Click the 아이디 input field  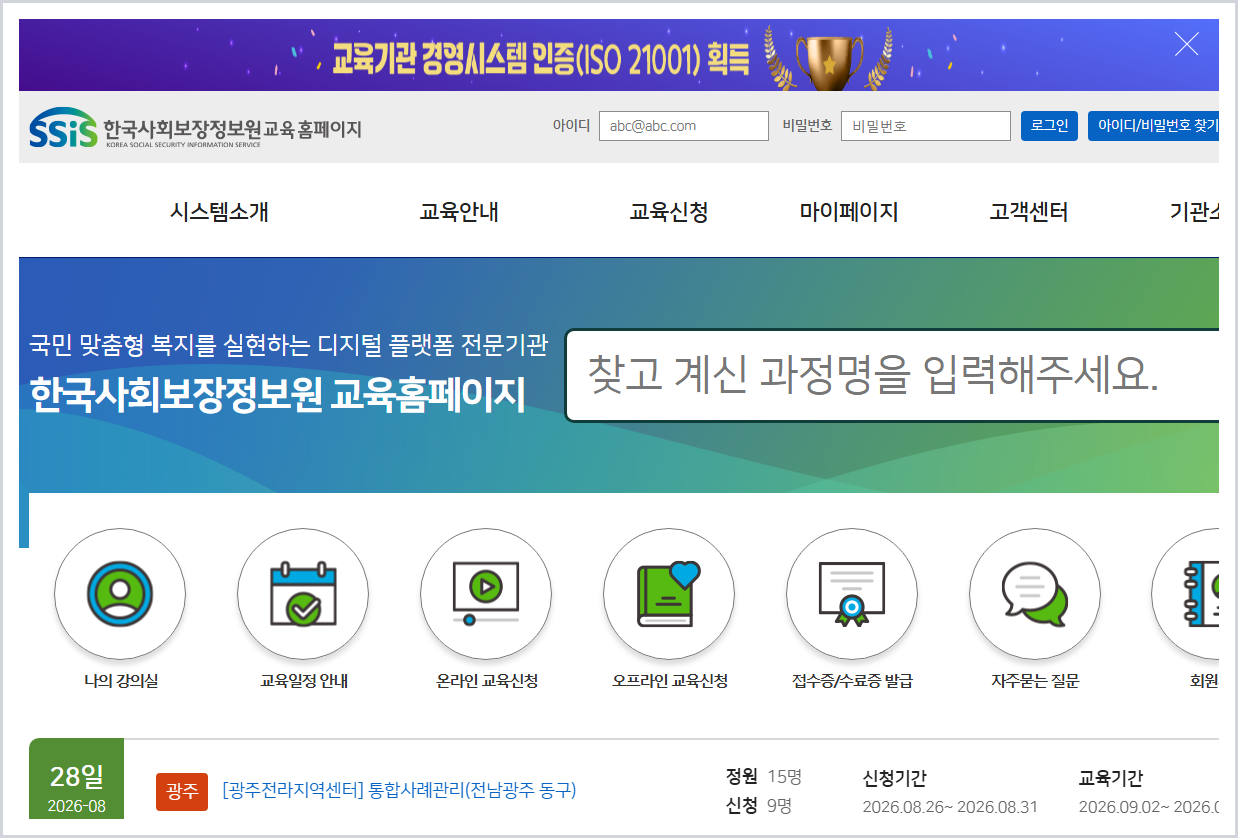(684, 126)
